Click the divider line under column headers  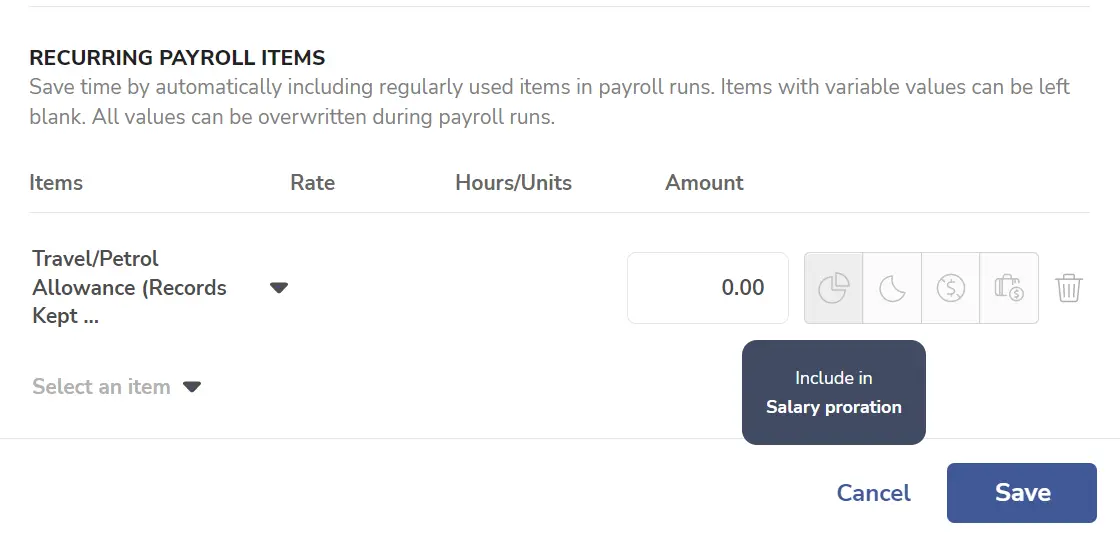tap(559, 212)
